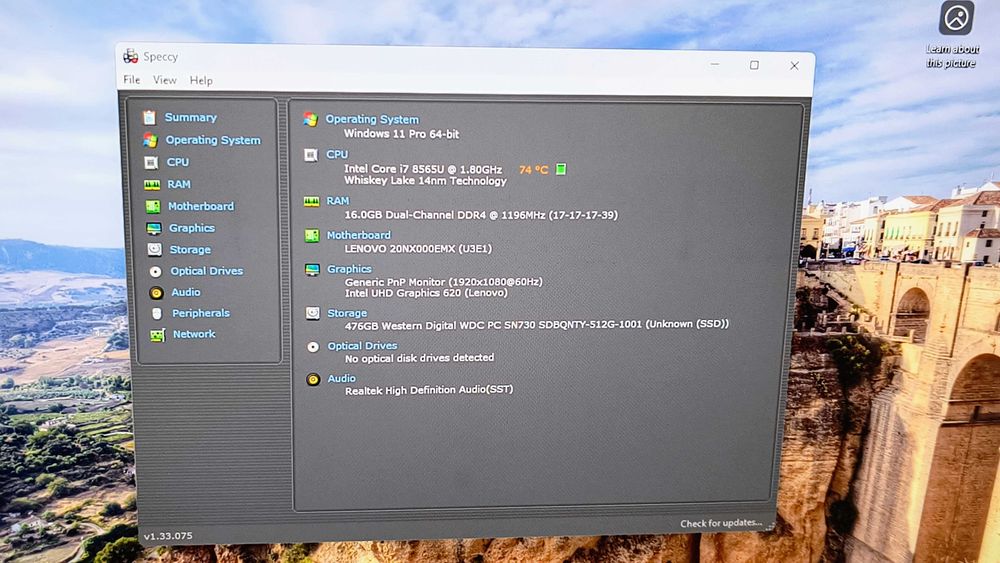Open the Help menu
The image size is (1000, 563).
point(201,80)
